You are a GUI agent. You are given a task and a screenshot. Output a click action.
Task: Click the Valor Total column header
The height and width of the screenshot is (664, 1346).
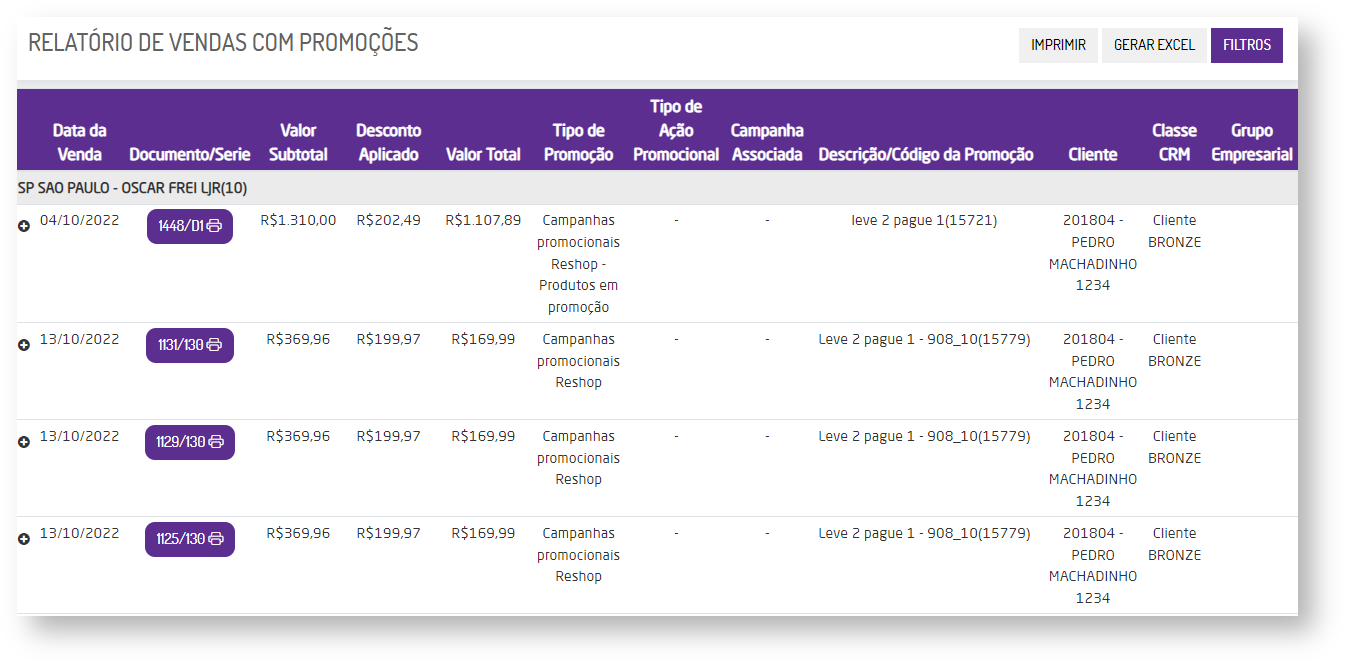pyautogui.click(x=483, y=155)
